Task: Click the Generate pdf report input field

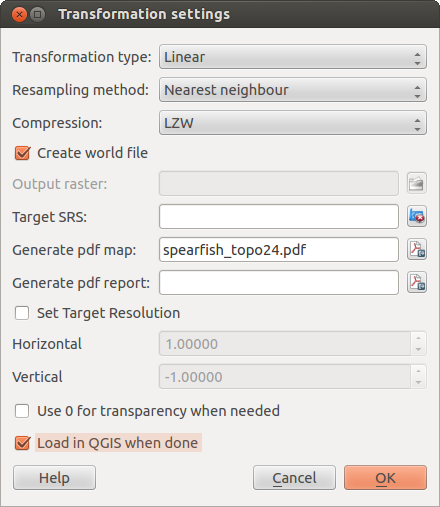Action: (x=279, y=282)
